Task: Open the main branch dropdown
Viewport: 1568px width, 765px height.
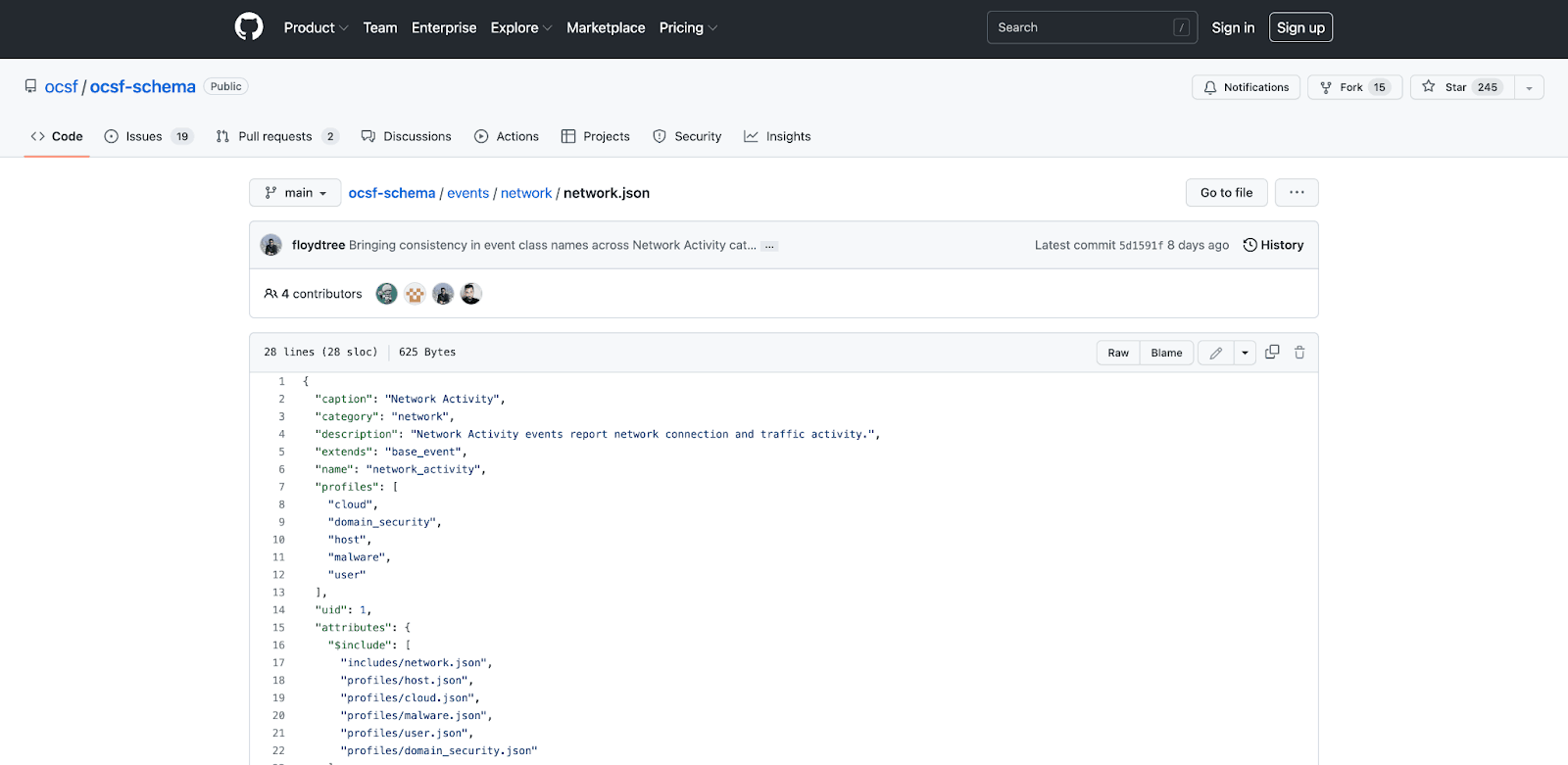Action: point(295,193)
